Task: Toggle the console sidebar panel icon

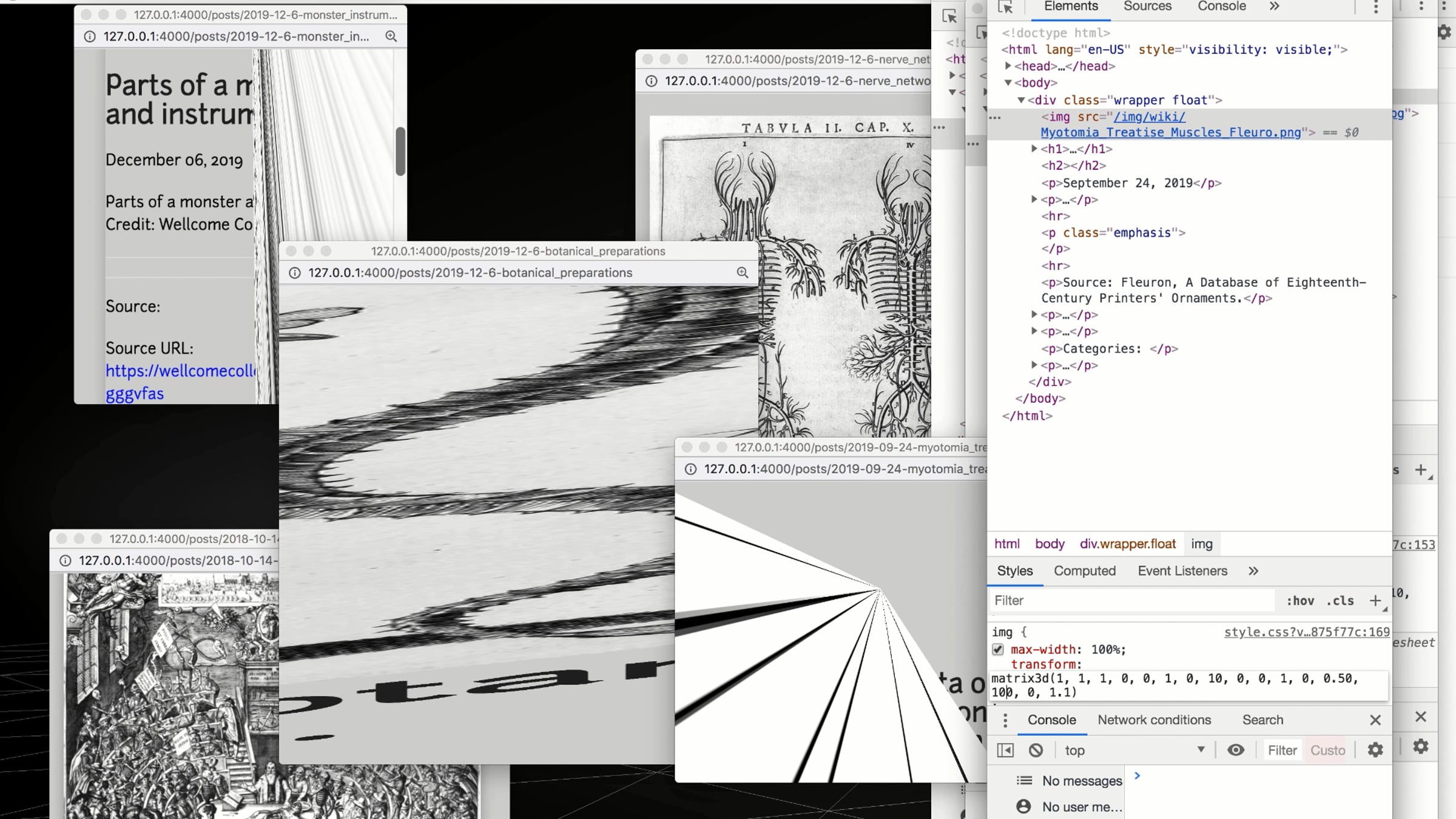Action: (1005, 750)
